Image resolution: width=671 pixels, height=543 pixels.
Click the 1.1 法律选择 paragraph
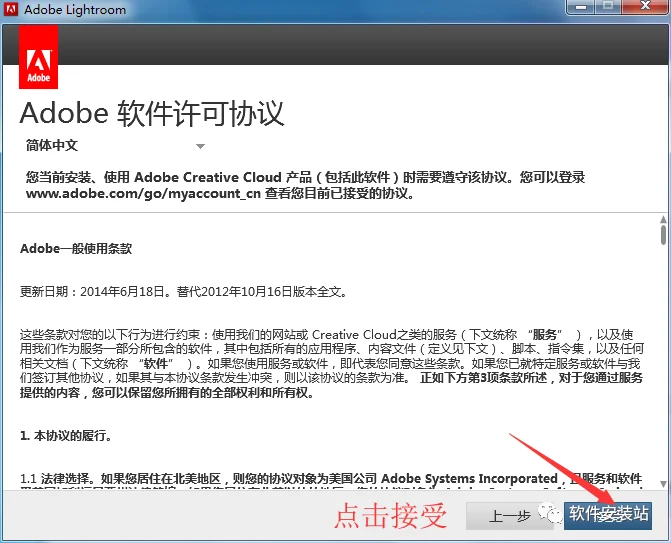(331, 481)
